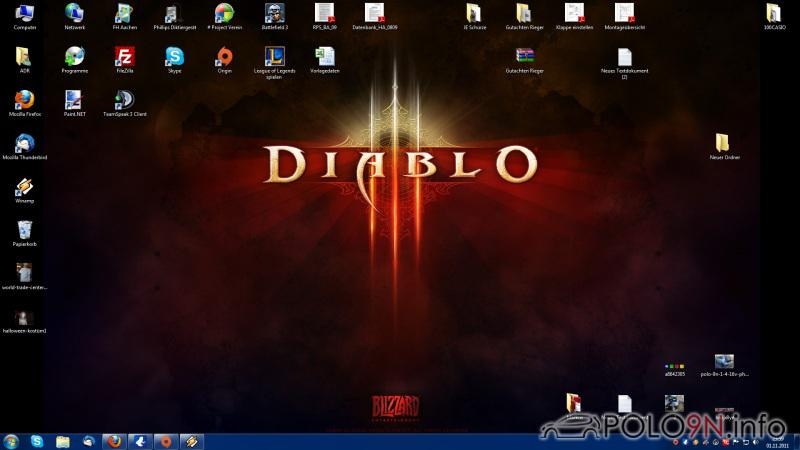
Task: Click the taskbar clock and date
Action: [777, 442]
